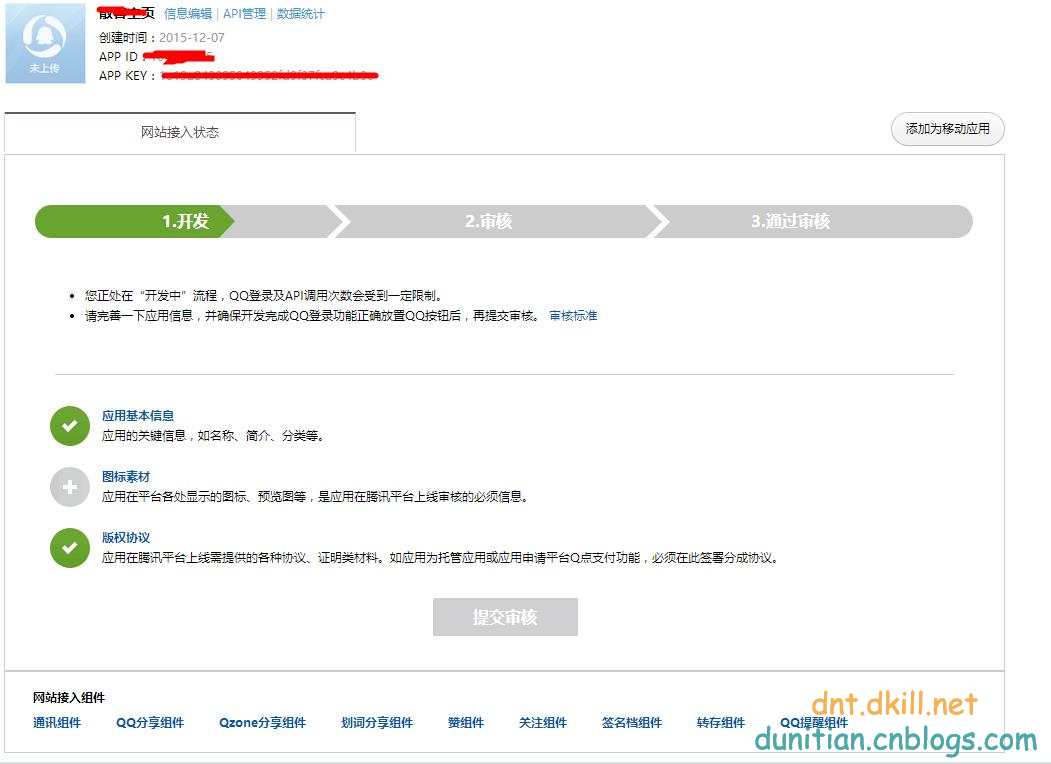Open the Qzone分享组件 link
1051x764 pixels.
tap(263, 722)
